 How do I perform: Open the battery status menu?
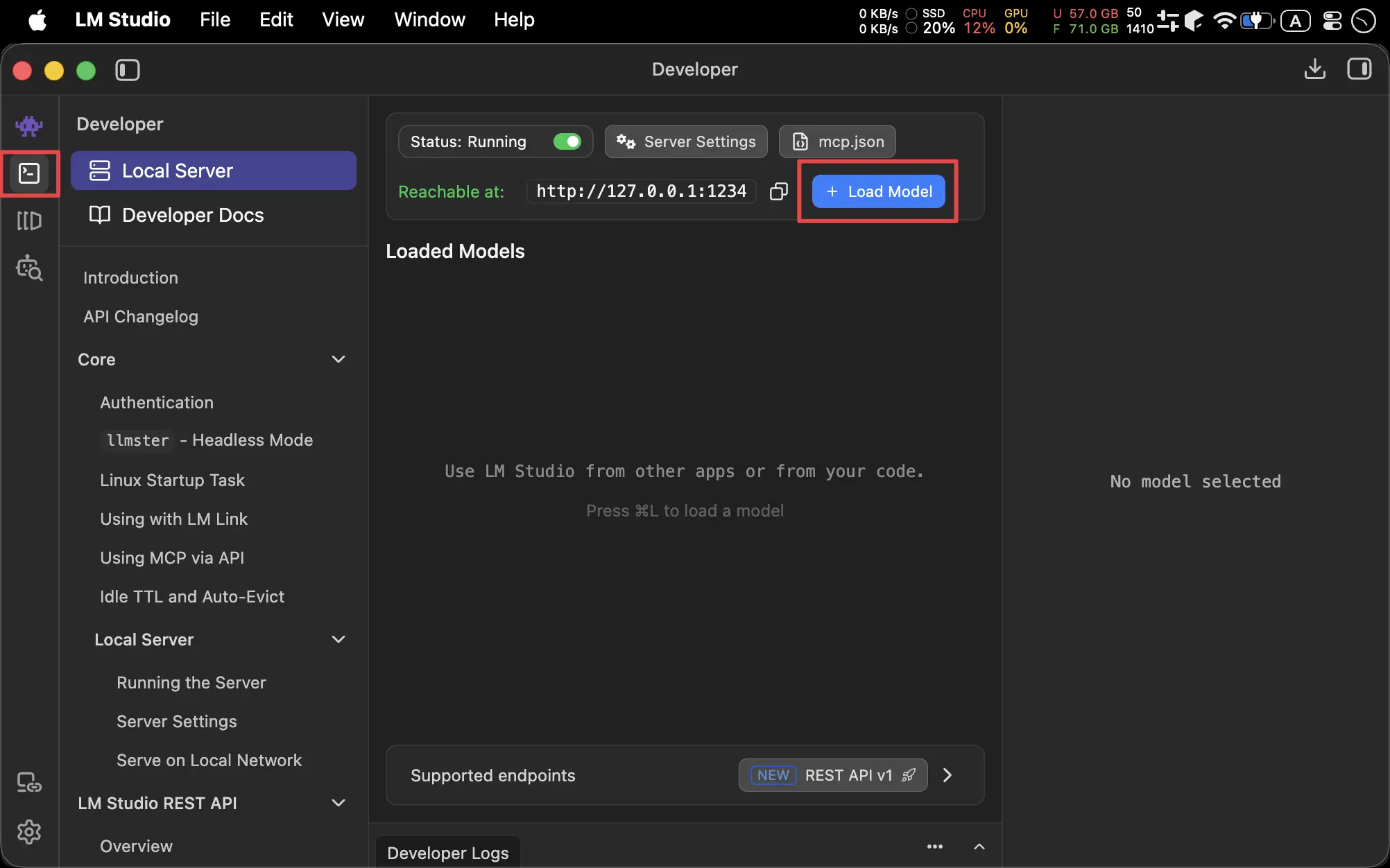(1257, 20)
